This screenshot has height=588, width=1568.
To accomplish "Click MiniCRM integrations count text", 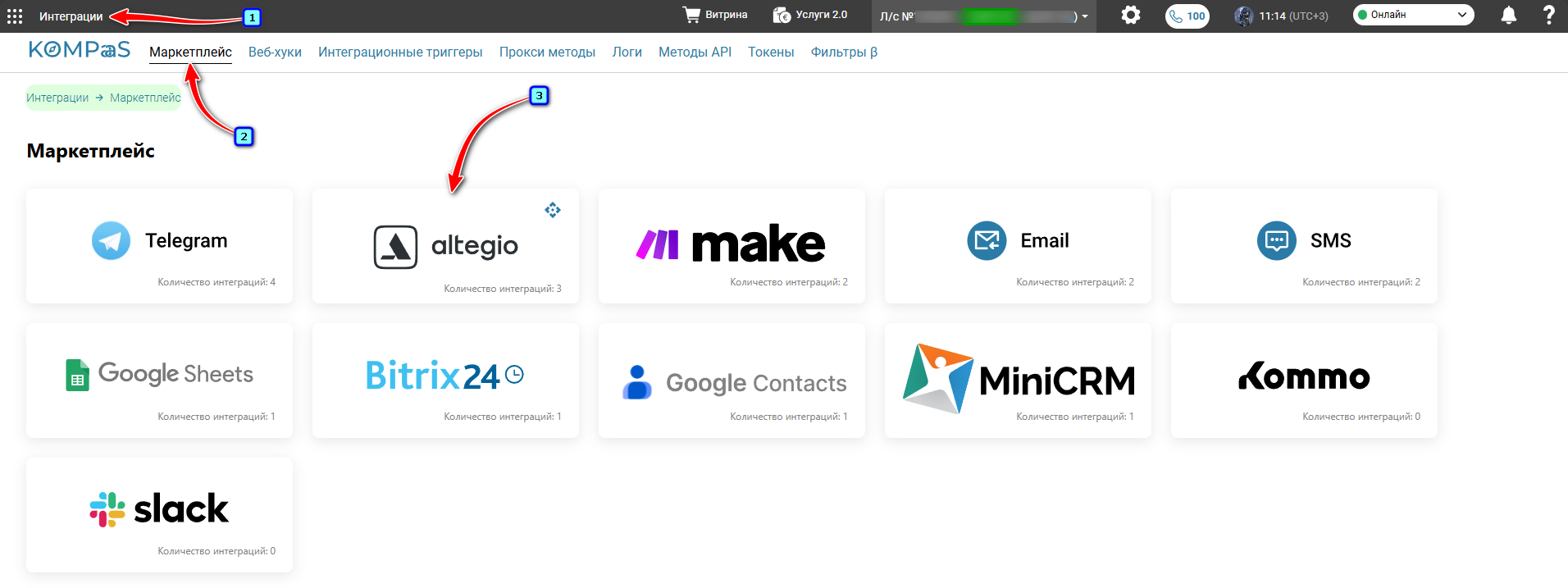I will point(1075,417).
